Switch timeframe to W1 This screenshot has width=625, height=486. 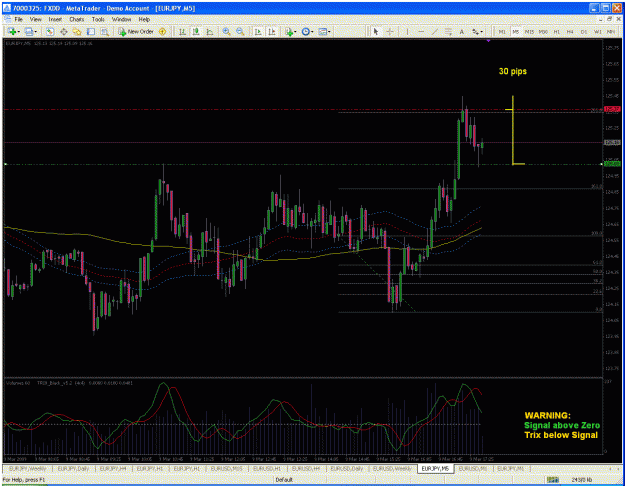click(597, 31)
